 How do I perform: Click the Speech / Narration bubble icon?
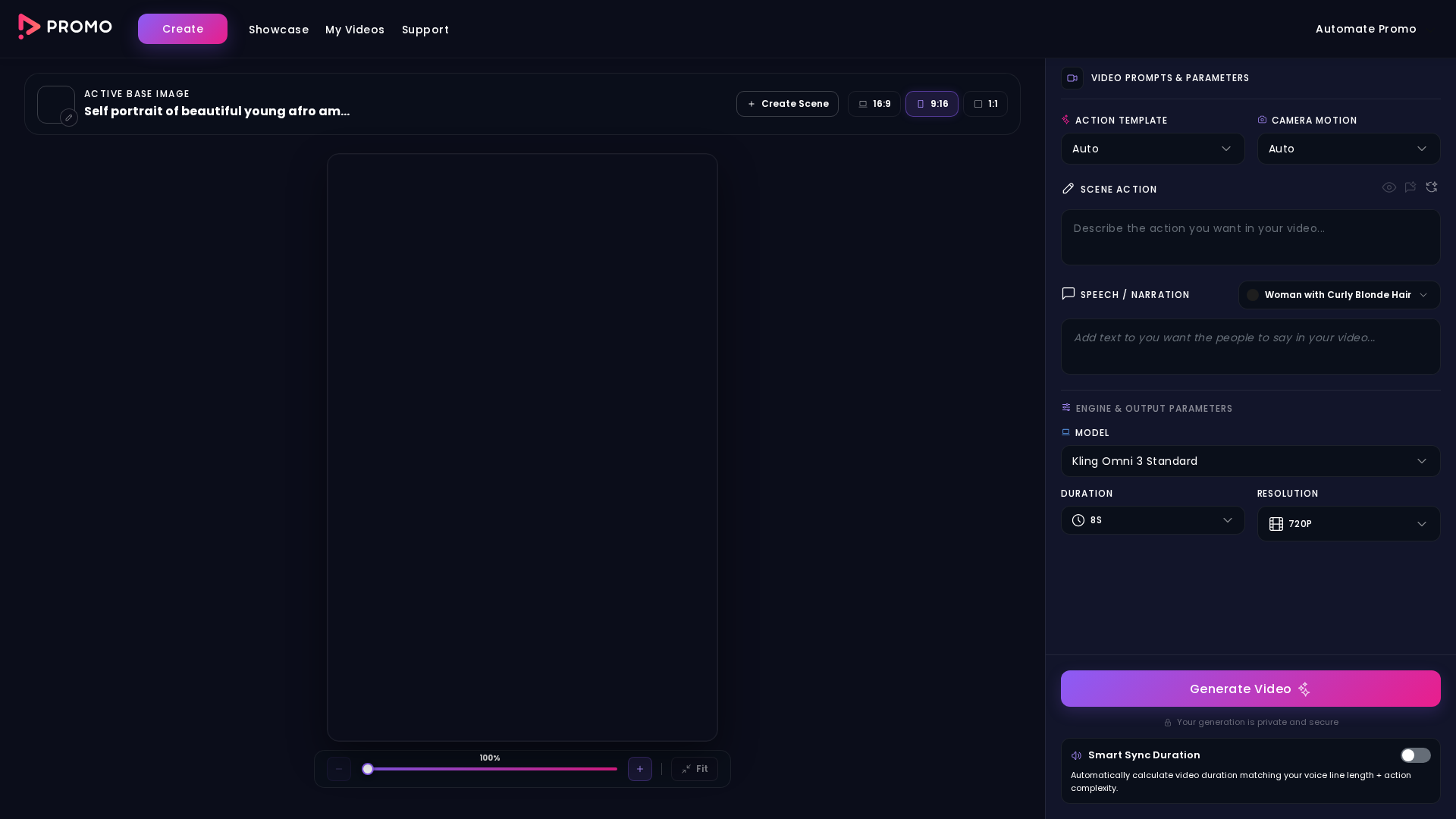coord(1068,293)
